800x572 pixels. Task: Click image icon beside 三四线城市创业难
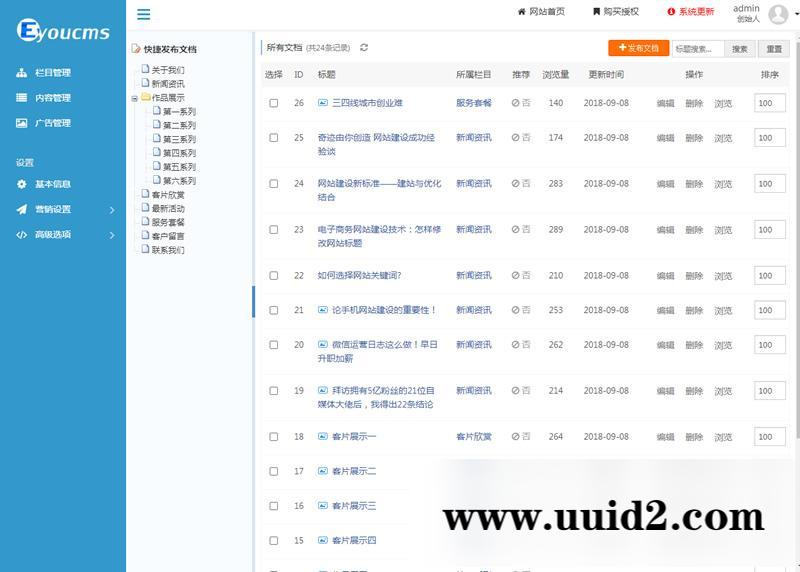pos(322,103)
